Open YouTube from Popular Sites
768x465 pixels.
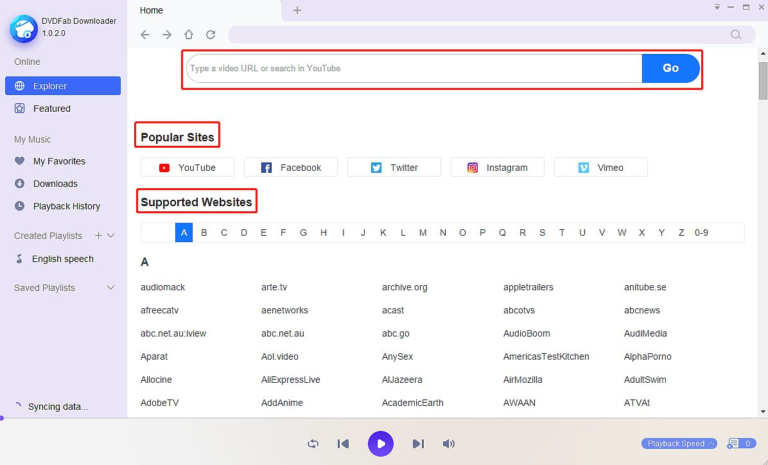click(x=187, y=168)
